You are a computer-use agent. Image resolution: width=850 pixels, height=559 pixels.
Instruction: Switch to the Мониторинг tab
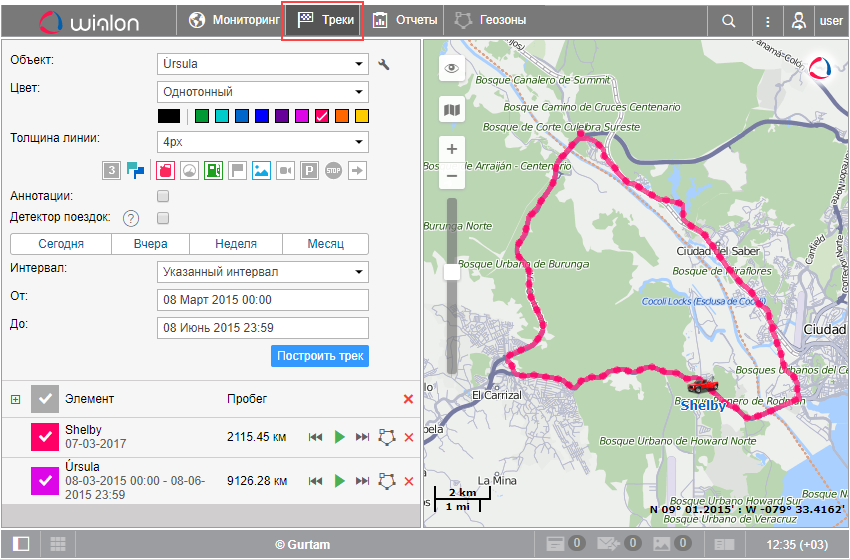tap(234, 21)
